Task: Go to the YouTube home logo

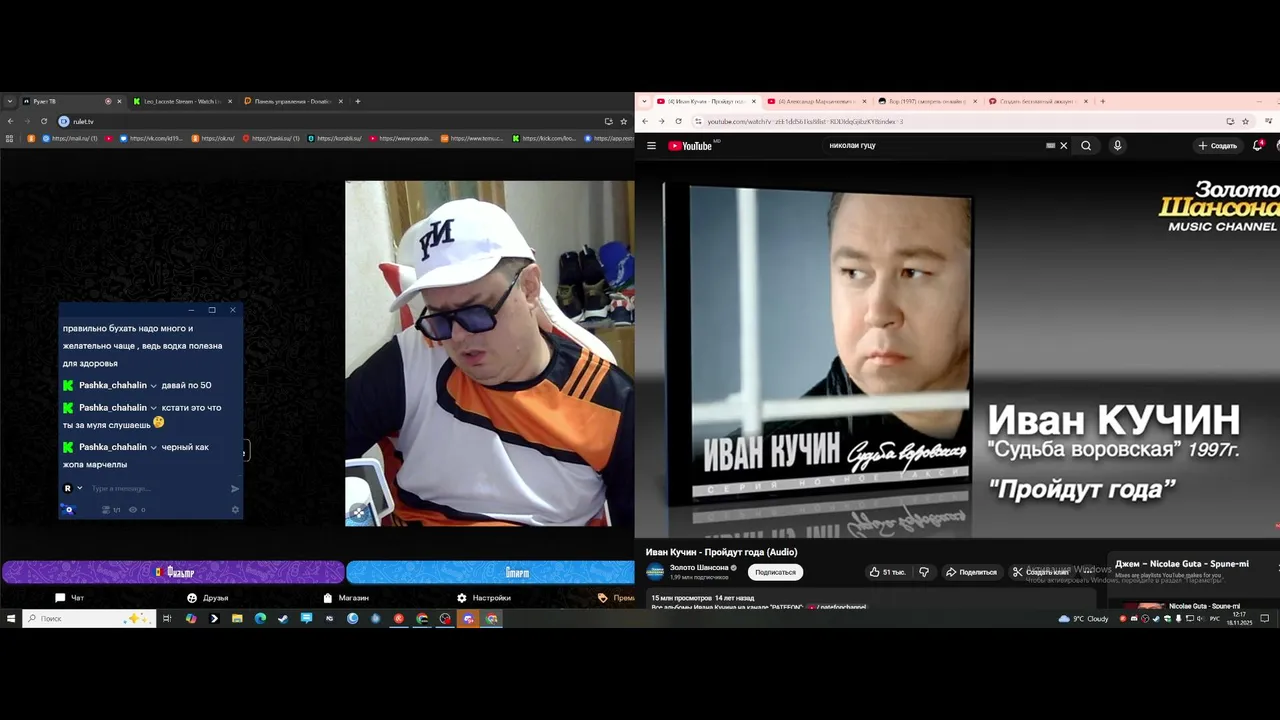Action: click(690, 146)
